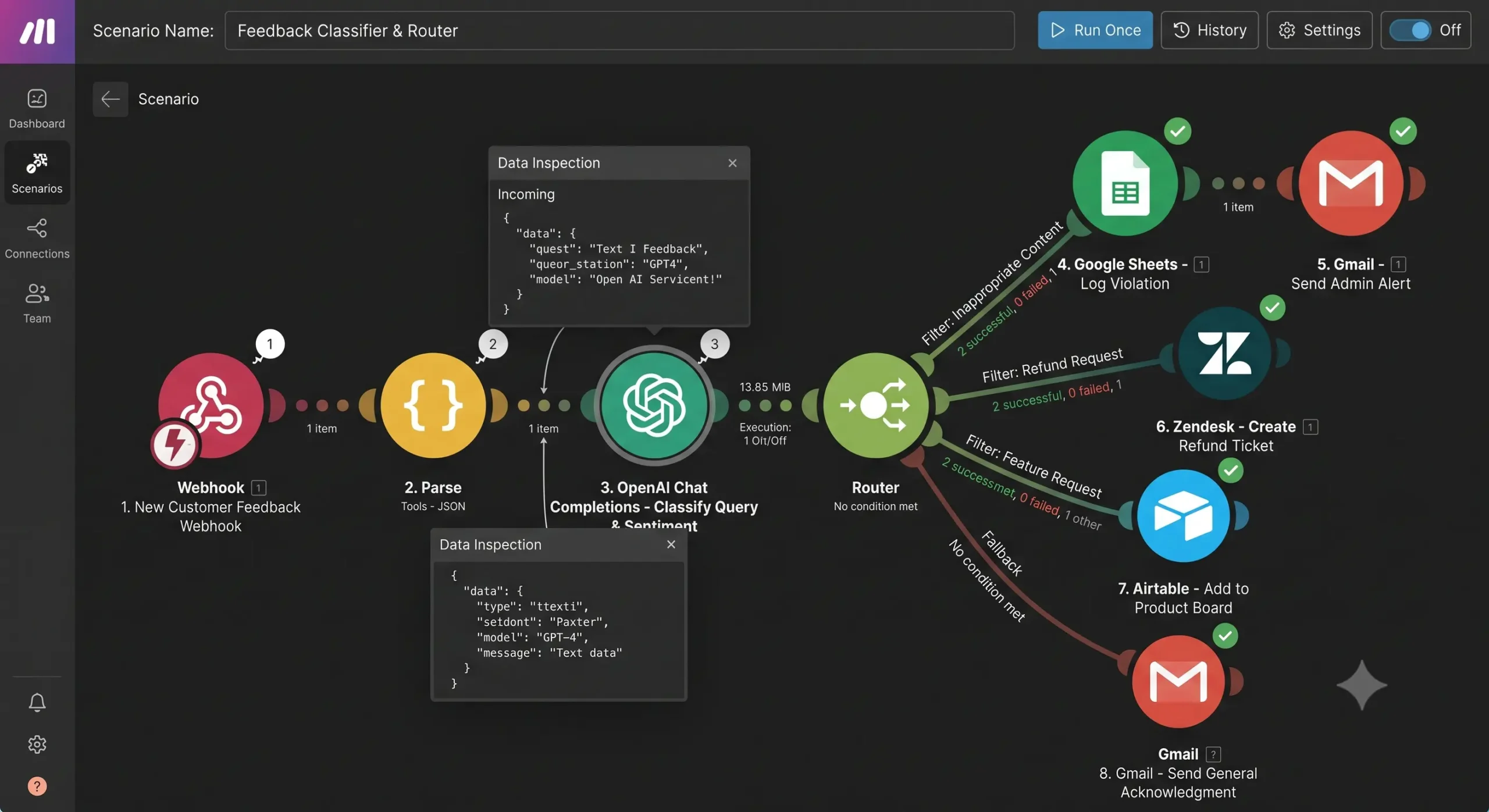Click the Filter: Feature Request label
Screen dimensions: 1489x812
1034,466
